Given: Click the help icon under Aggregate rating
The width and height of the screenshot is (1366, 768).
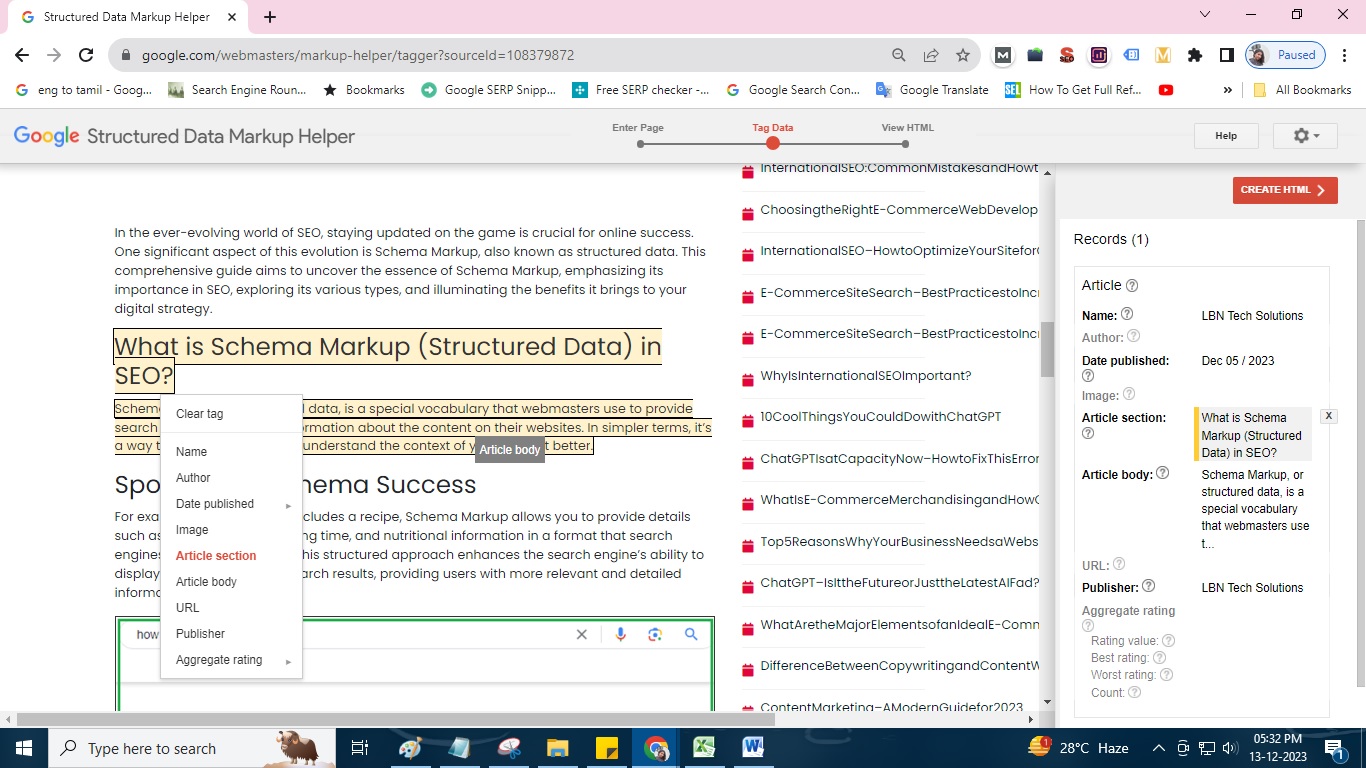Looking at the screenshot, I should [x=1087, y=625].
